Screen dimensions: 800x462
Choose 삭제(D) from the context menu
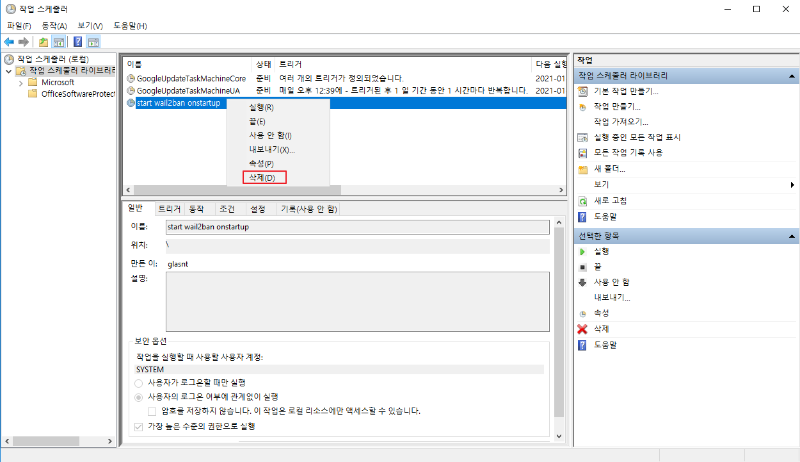(263, 177)
